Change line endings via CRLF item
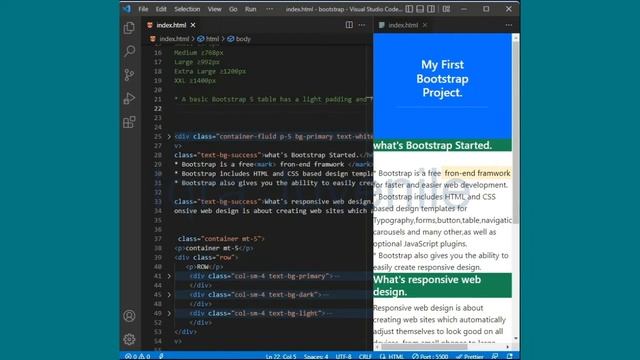This screenshot has width=640, height=360. (x=365, y=356)
